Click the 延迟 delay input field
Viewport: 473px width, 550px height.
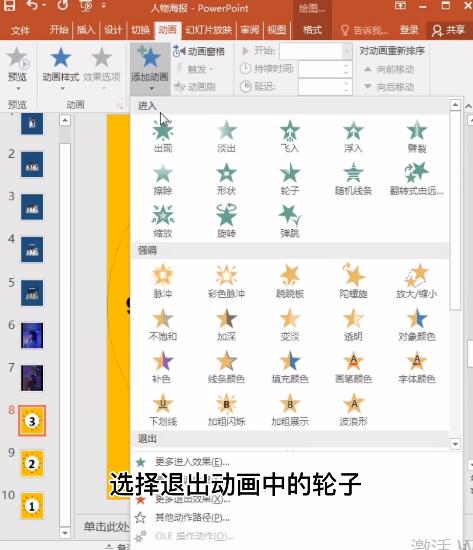[x=321, y=86]
